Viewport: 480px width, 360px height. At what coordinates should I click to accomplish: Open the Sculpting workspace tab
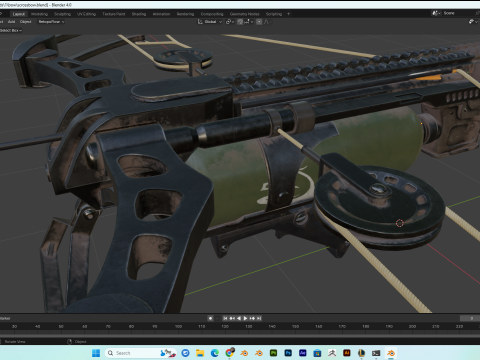point(62,14)
